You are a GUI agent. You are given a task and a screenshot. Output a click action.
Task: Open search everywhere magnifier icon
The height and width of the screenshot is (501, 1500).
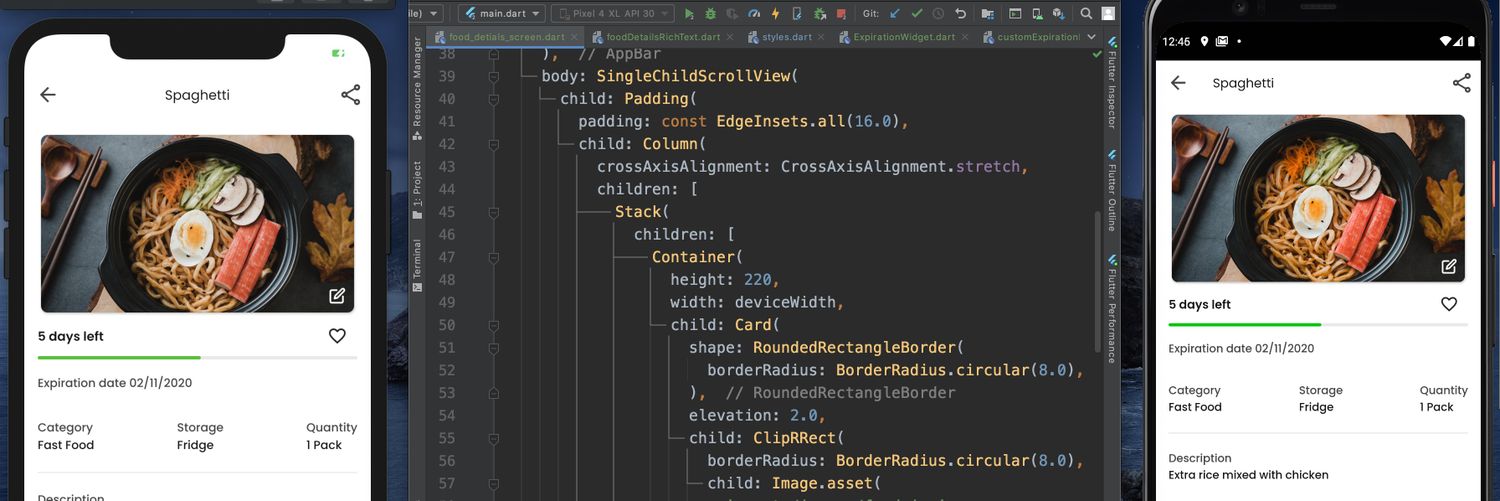[x=1086, y=14]
